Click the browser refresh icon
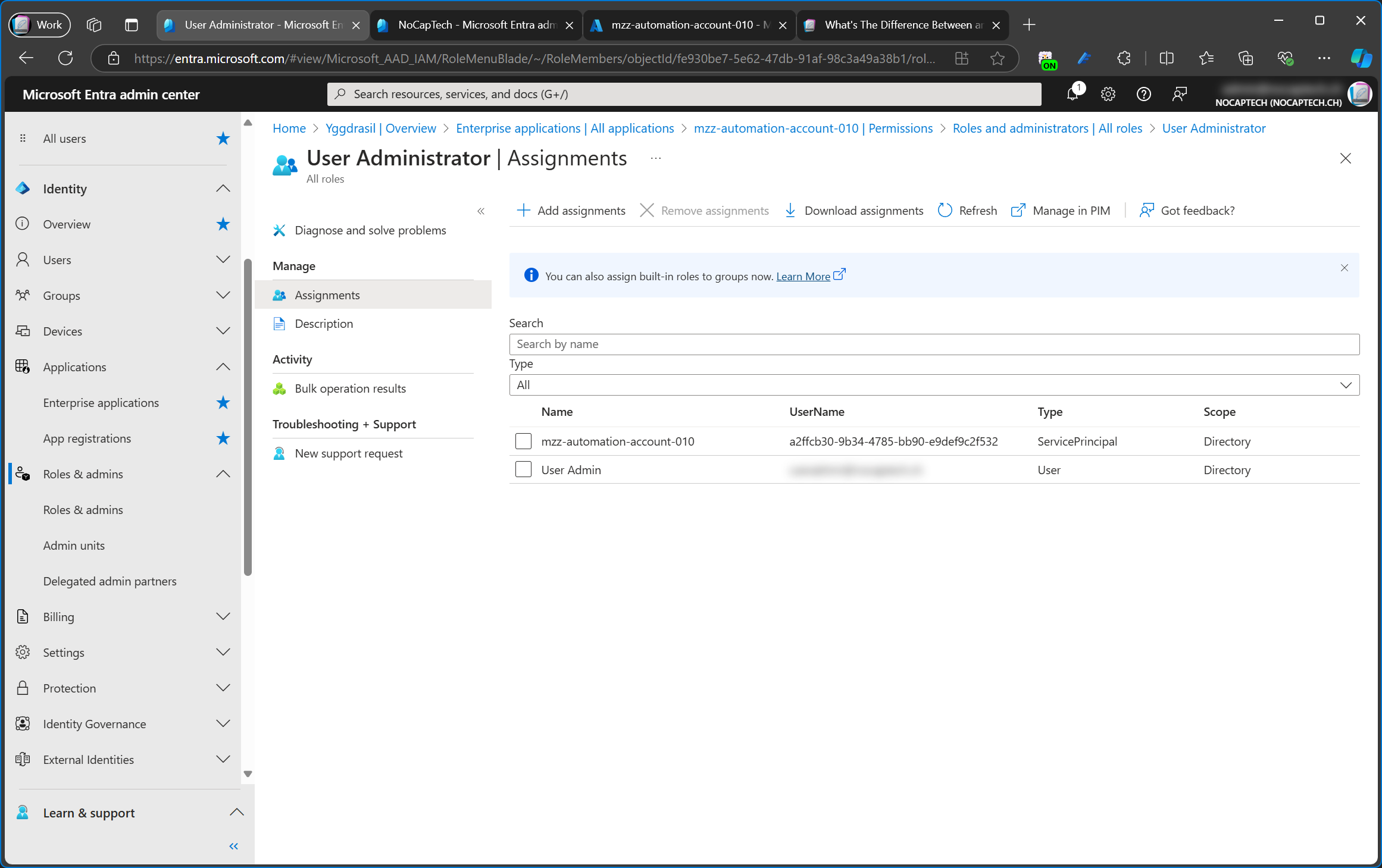The image size is (1382, 868). tap(65, 58)
